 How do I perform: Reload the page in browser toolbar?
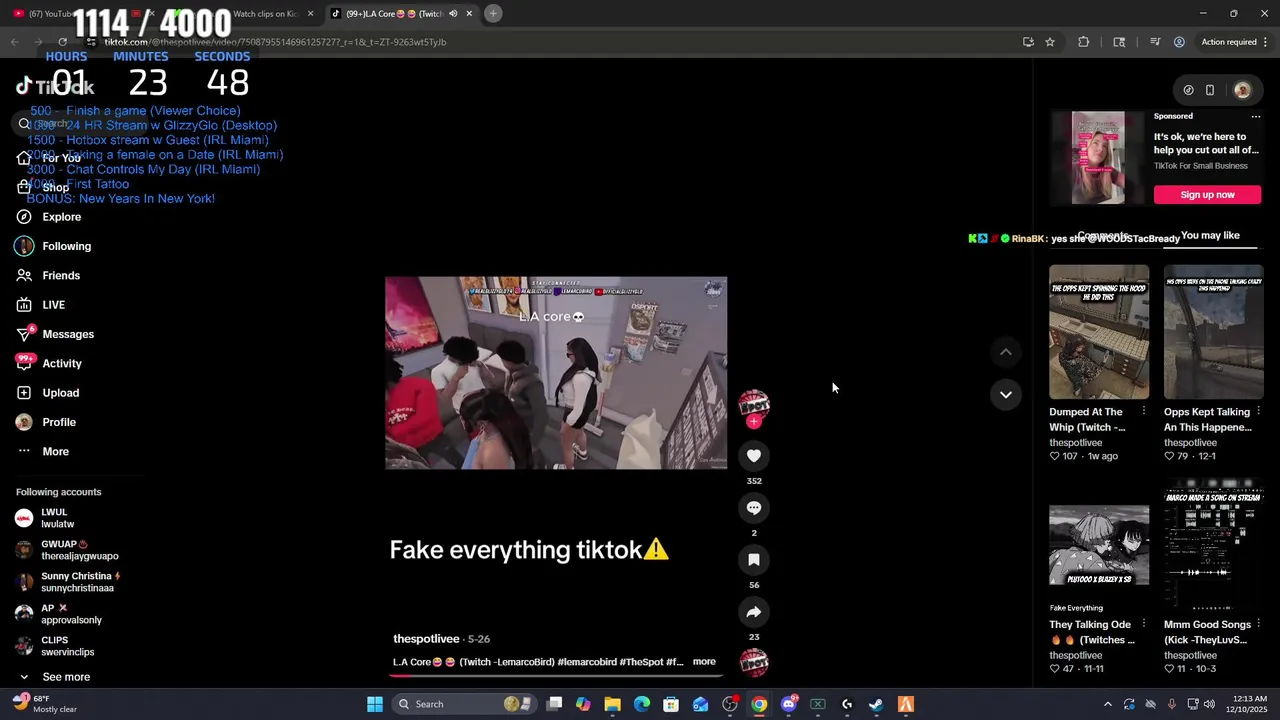point(62,42)
